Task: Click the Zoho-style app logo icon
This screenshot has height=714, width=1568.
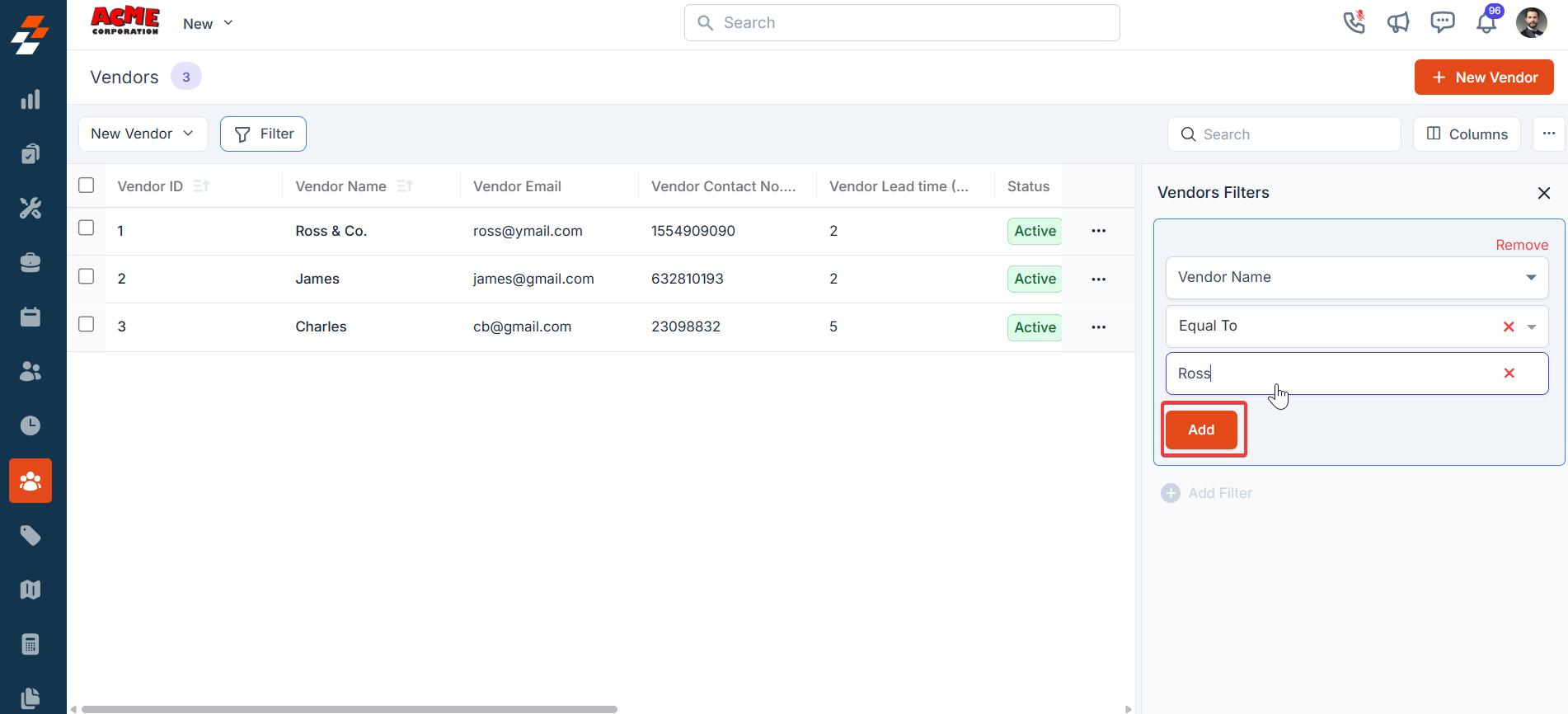Action: pyautogui.click(x=31, y=35)
